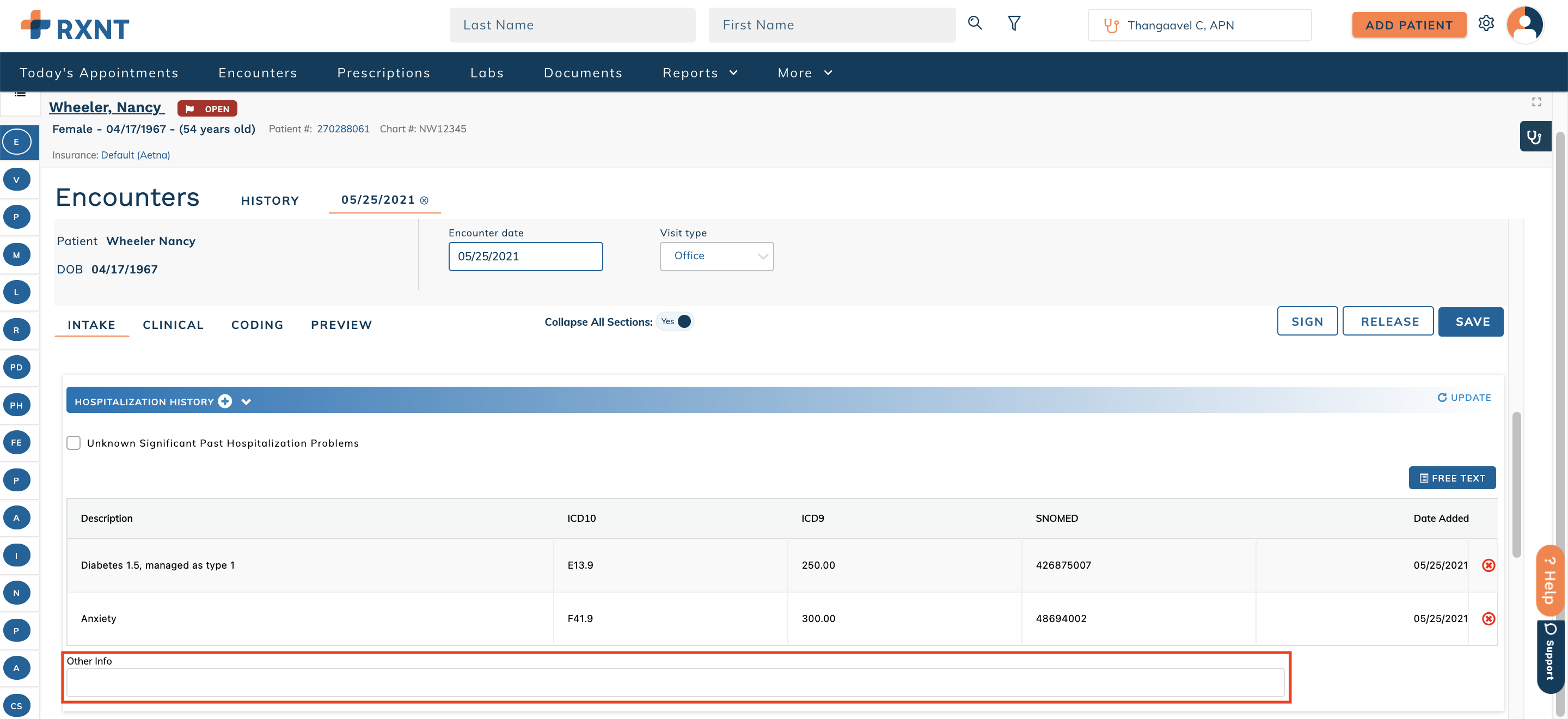Viewport: 1568px width, 719px height.
Task: Toggle the sidebar list menu icon
Action: (20, 94)
